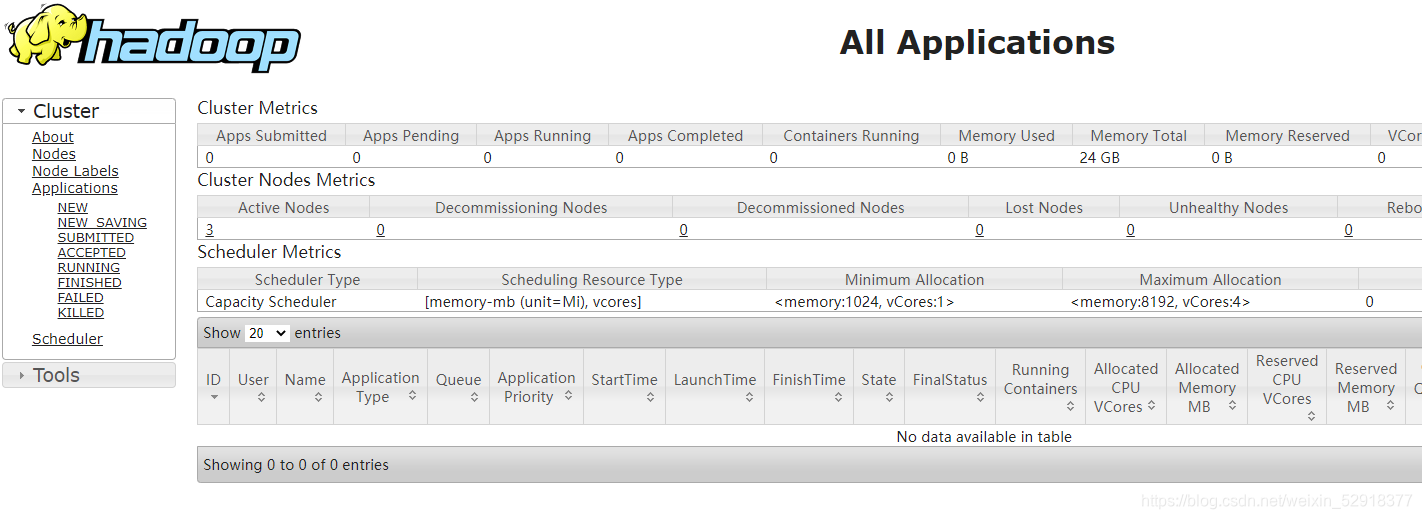The image size is (1422, 519).
Task: Click 'No data available in table' message
Action: [984, 437]
